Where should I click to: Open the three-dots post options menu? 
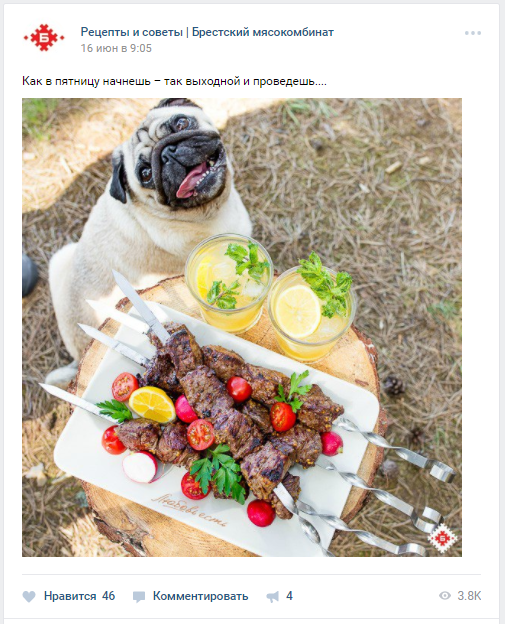[473, 33]
